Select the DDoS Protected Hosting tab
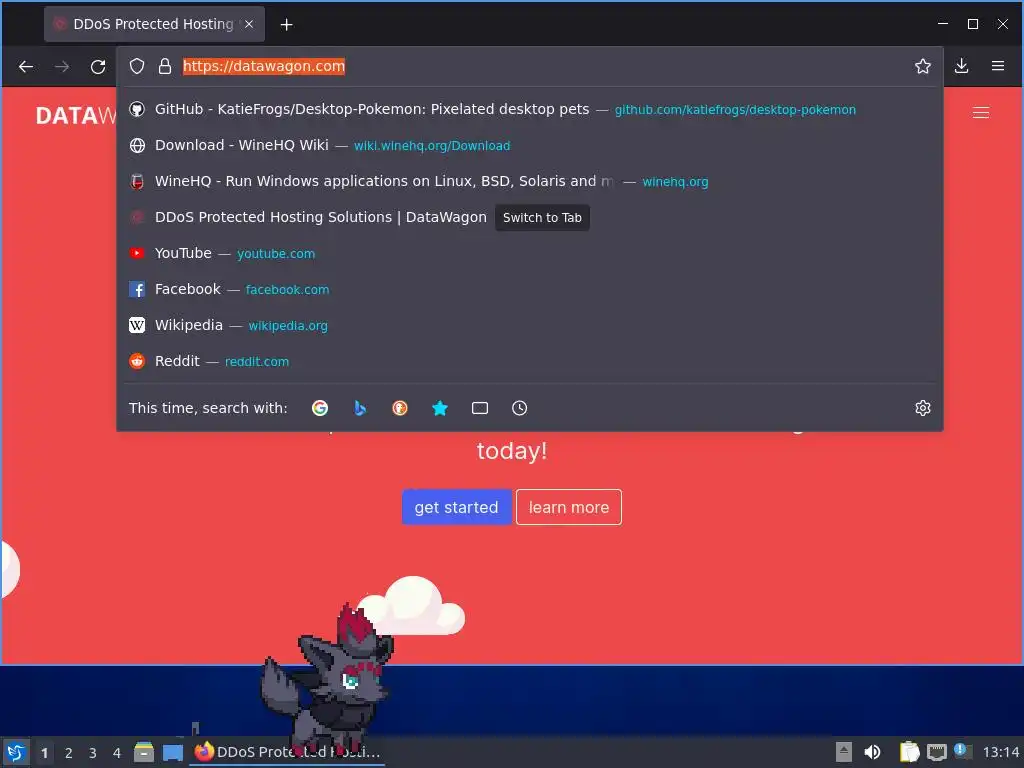This screenshot has height=768, width=1024. click(154, 24)
